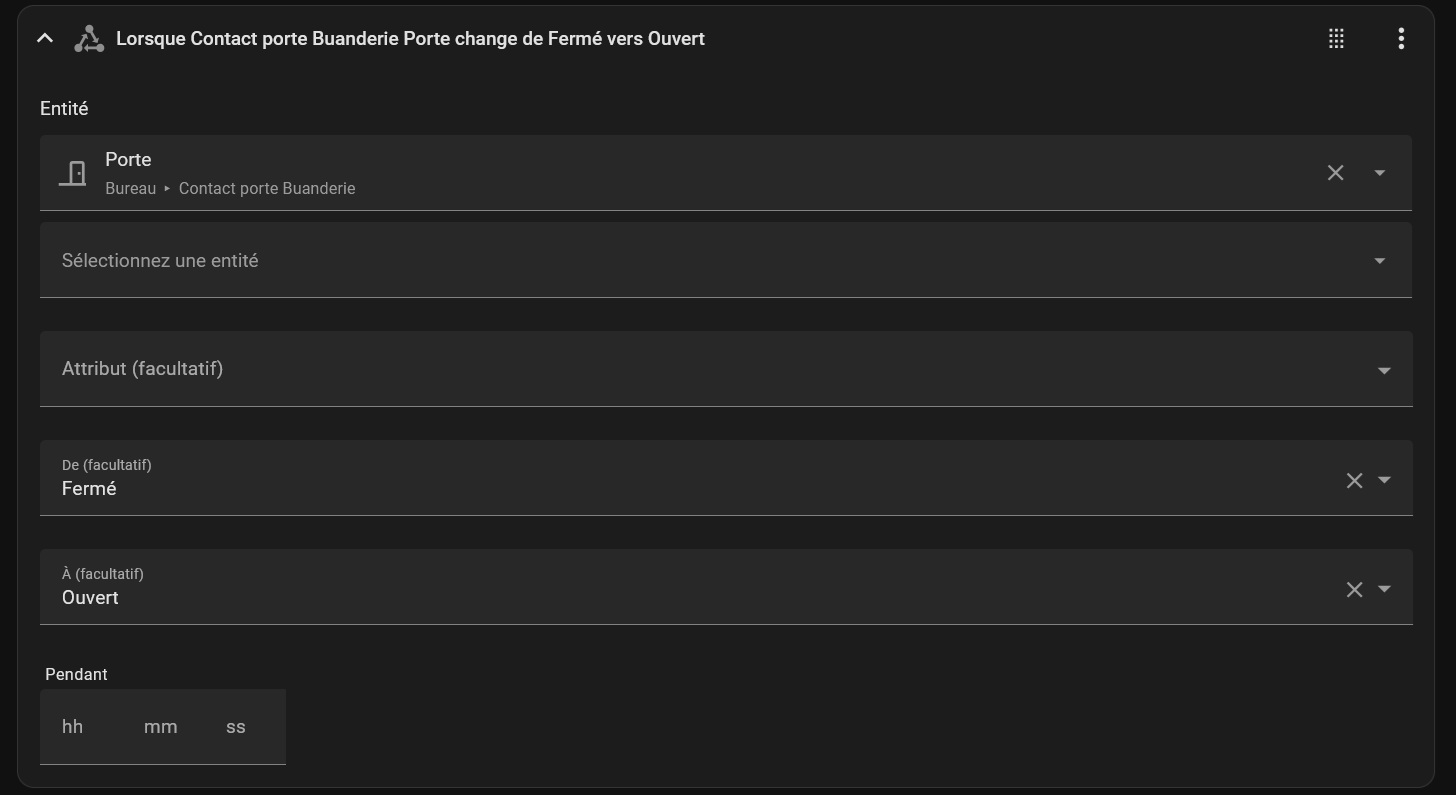Open the De (facultatif) dropdown arrow
Screen dimensions: 1456x795
[x=1384, y=480]
